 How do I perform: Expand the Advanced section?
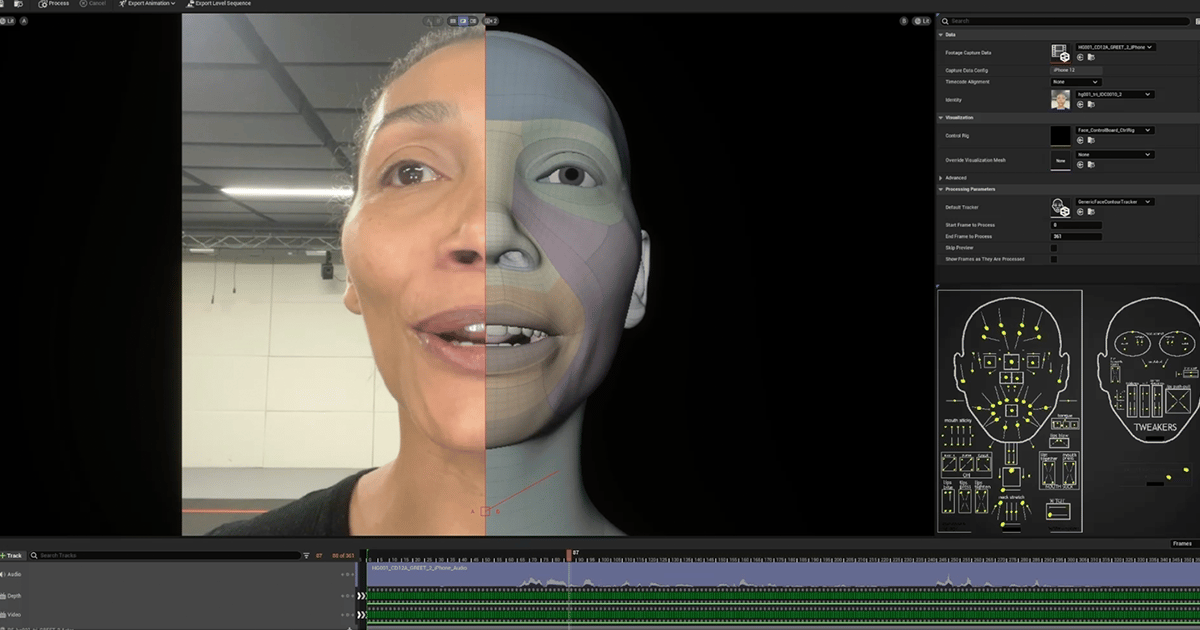click(x=941, y=178)
